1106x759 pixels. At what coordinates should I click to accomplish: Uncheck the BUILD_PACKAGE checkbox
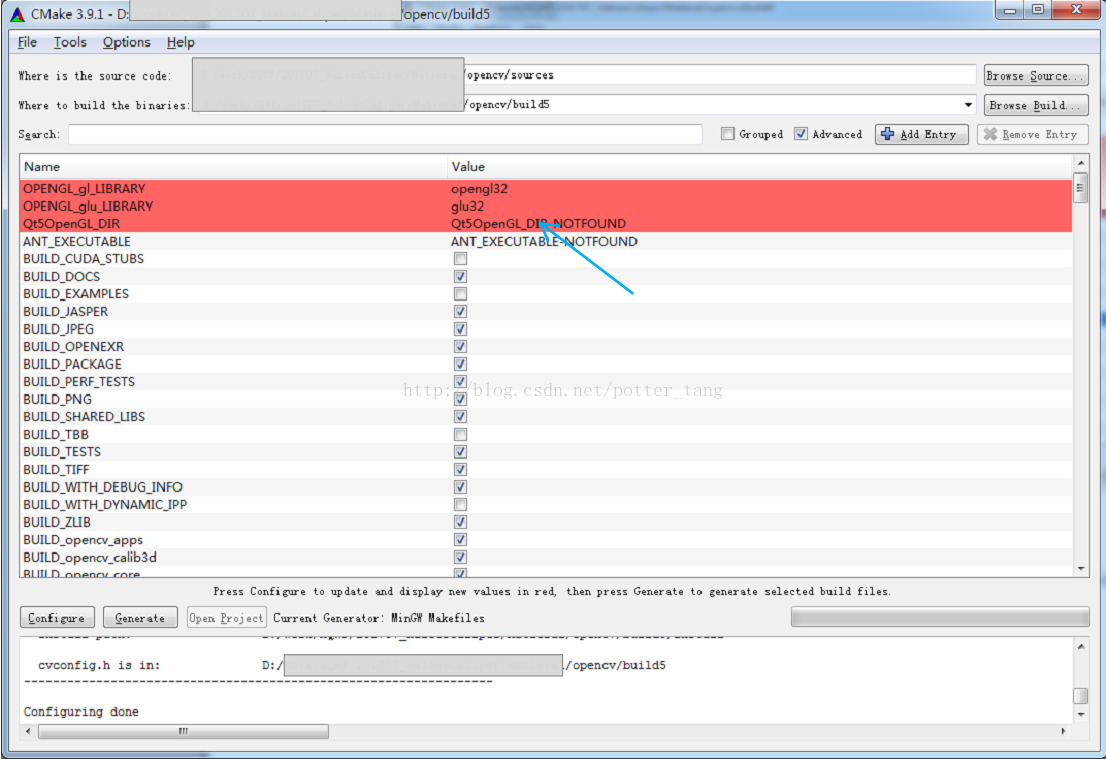click(x=460, y=364)
